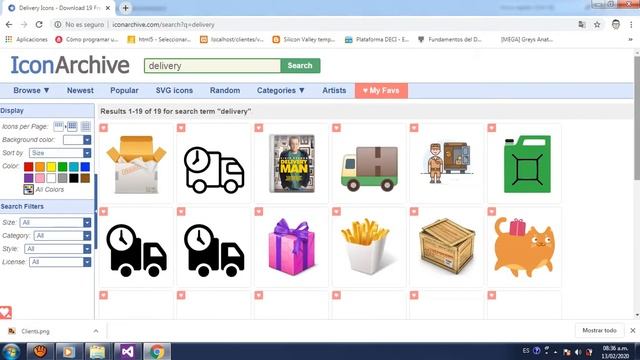This screenshot has width=640, height=360.
Task: Open the Background color dropdown
Action: 77,140
